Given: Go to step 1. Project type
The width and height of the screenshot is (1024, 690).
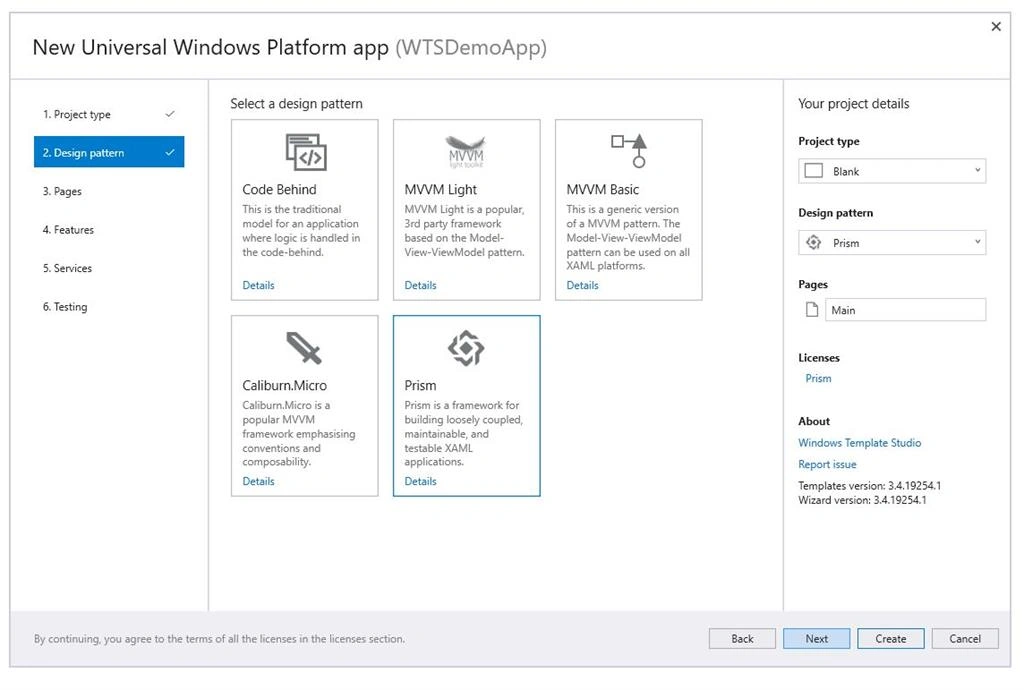Looking at the screenshot, I should (109, 114).
